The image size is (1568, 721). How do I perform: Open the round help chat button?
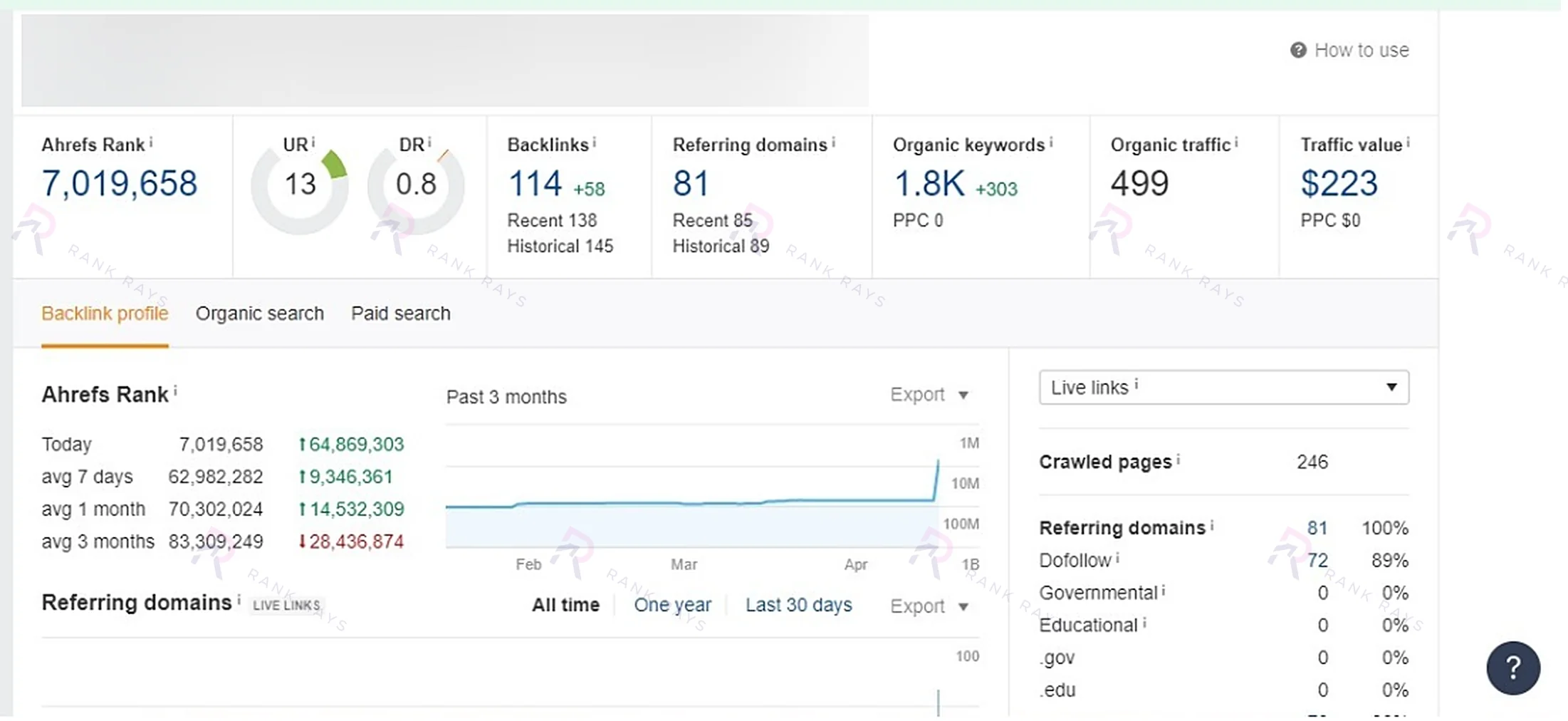tap(1513, 668)
